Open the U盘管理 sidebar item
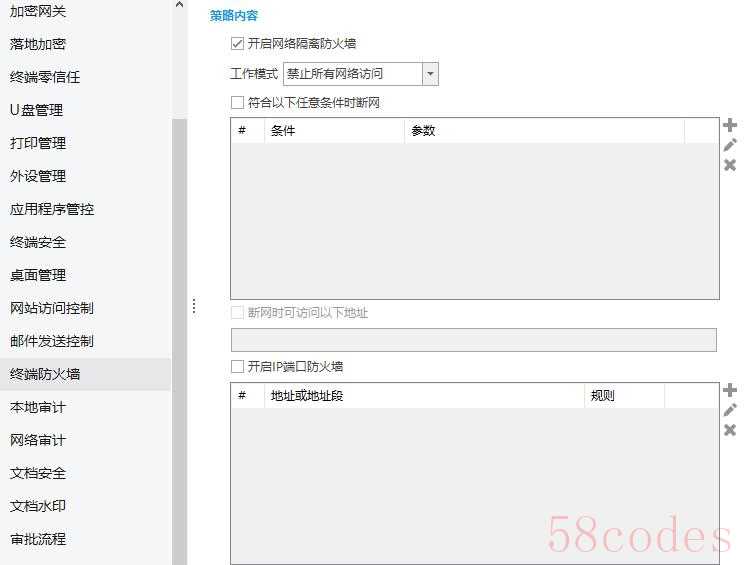The image size is (747, 565). click(x=37, y=110)
